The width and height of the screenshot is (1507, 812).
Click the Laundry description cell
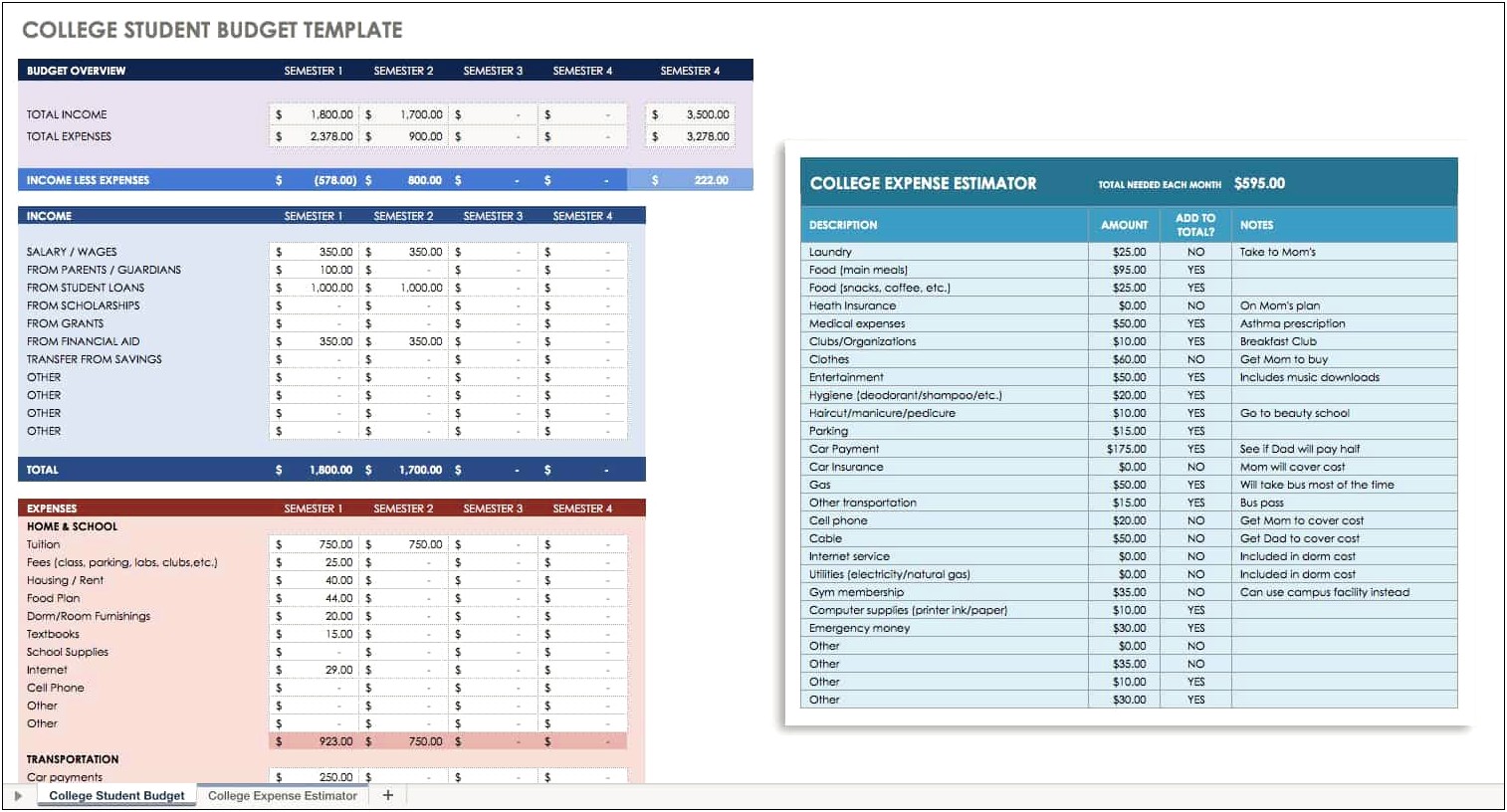[x=944, y=252]
